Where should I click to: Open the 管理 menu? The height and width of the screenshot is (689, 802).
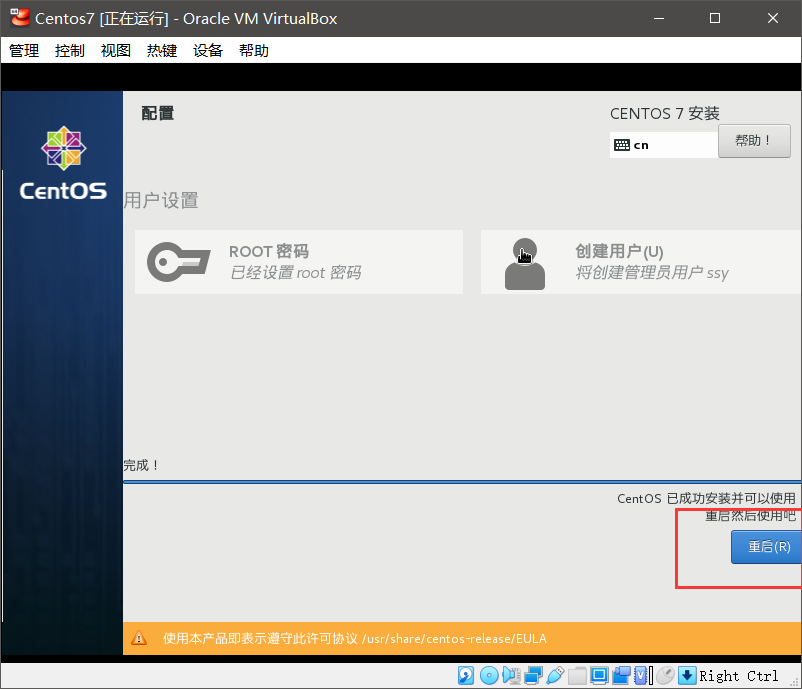24,50
